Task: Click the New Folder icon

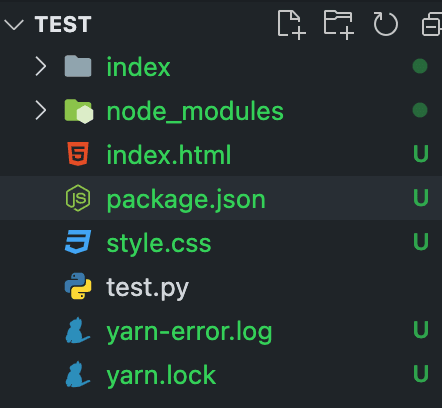Action: pos(339,25)
